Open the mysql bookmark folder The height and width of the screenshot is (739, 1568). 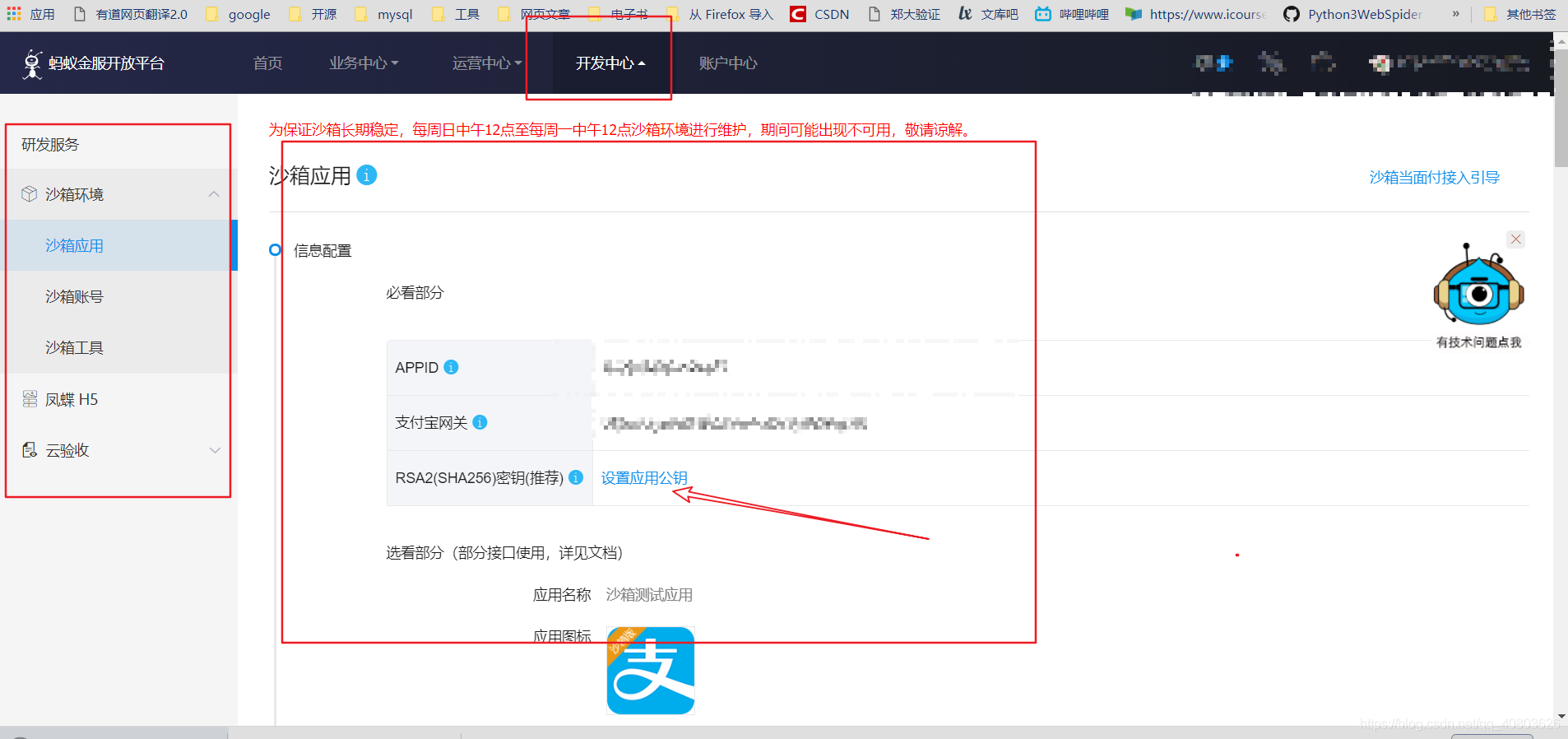click(x=384, y=14)
